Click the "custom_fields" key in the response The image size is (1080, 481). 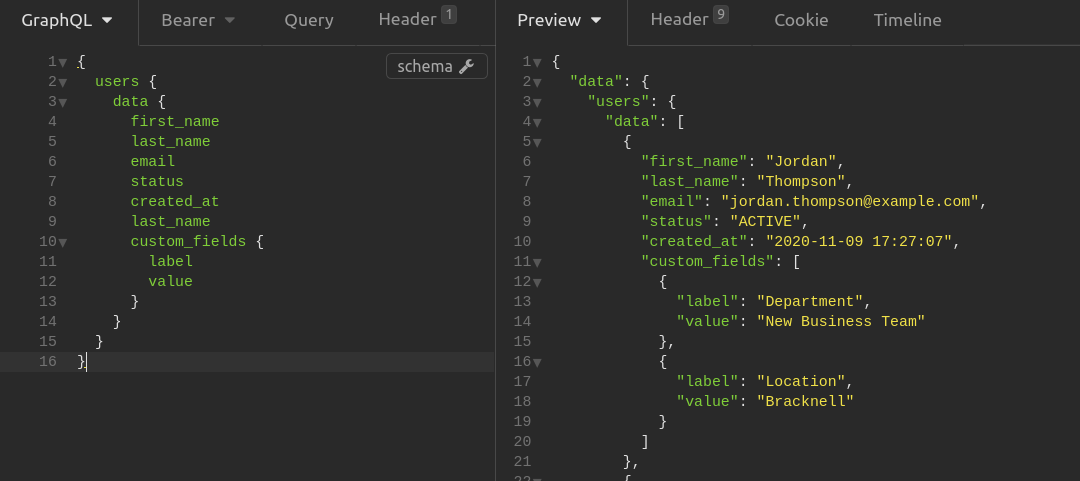point(707,262)
